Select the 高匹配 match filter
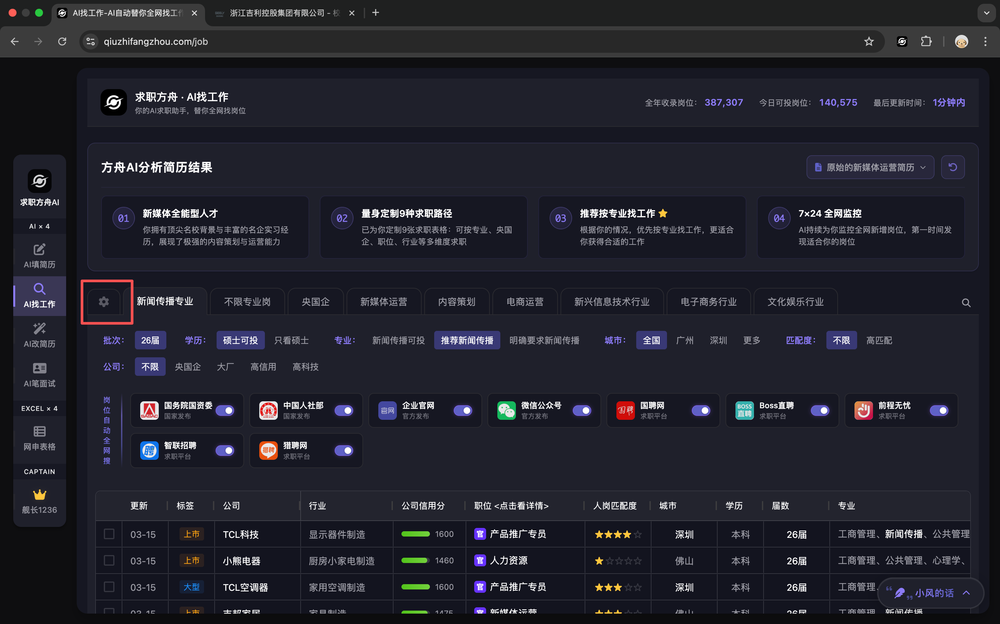Screen dimensions: 1000x624 click(x=879, y=340)
